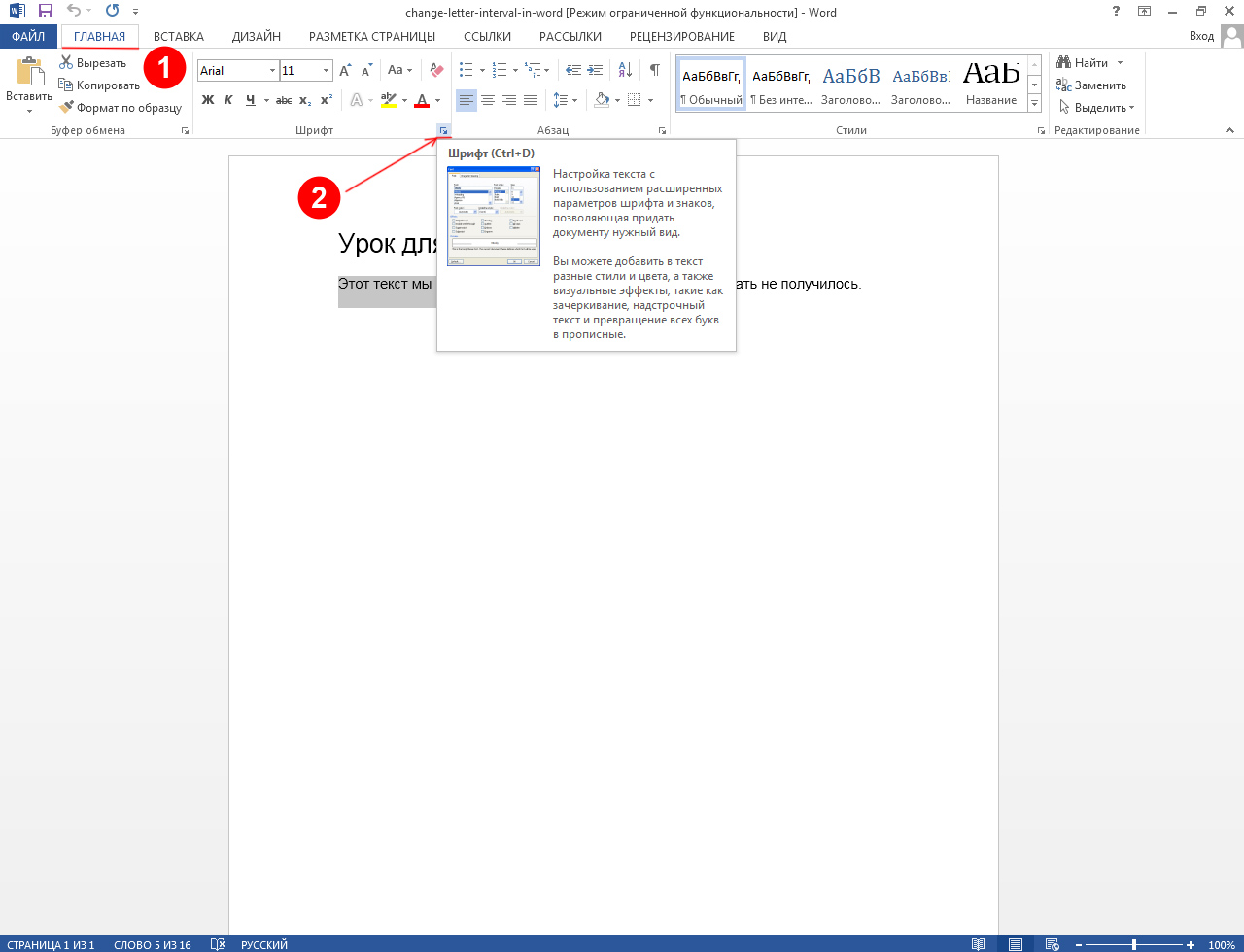Image resolution: width=1244 pixels, height=952 pixels.
Task: Center-align the paragraph
Action: [x=488, y=100]
